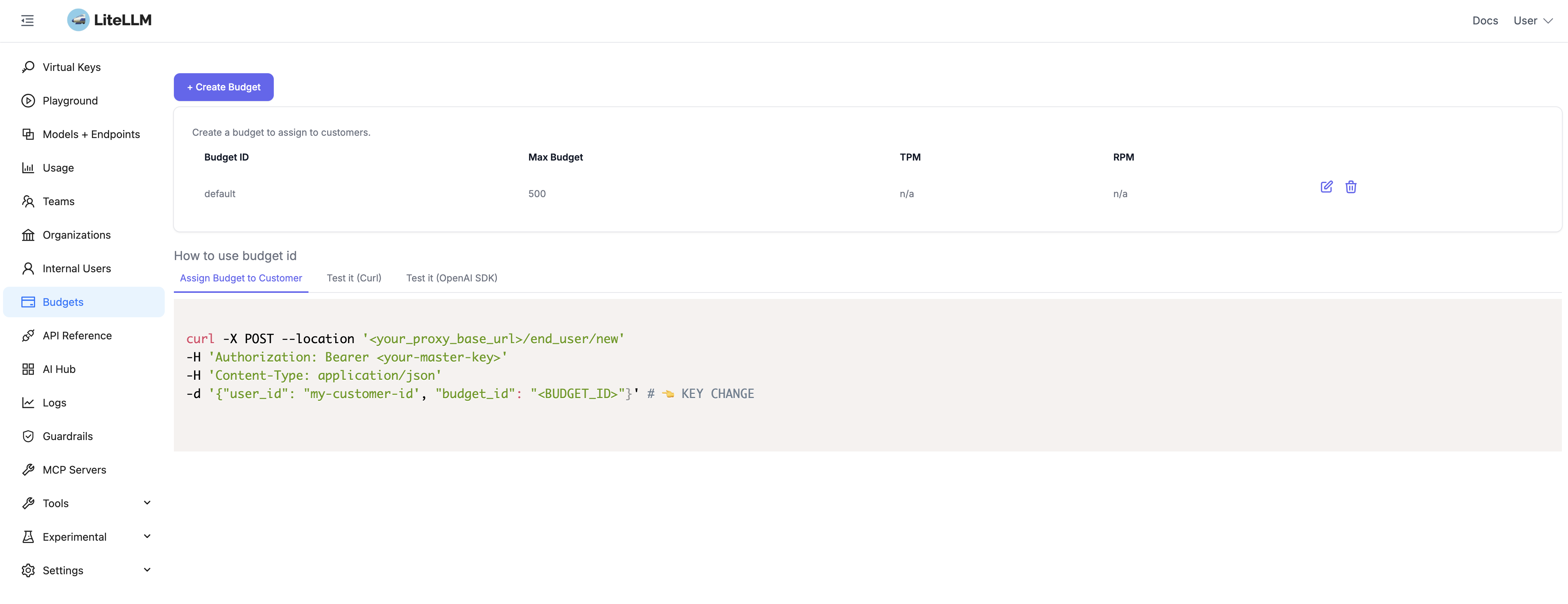
Task: Click the Create Budget button
Action: 223,87
